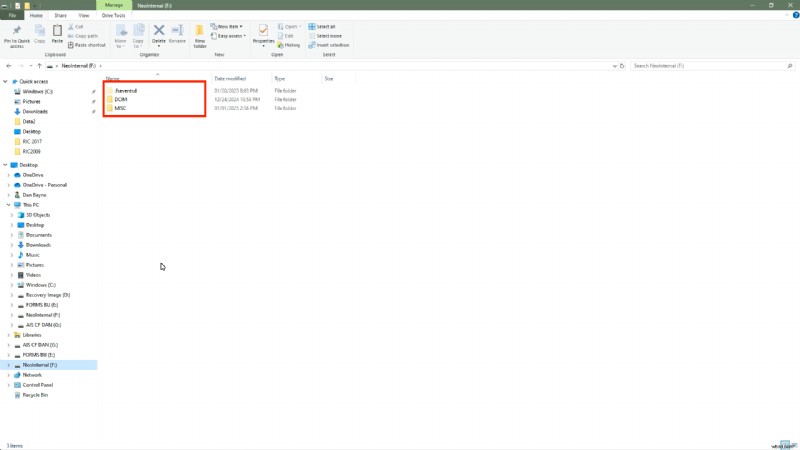The width and height of the screenshot is (800, 450).
Task: Open the Easy access dropdown
Action: tap(229, 35)
